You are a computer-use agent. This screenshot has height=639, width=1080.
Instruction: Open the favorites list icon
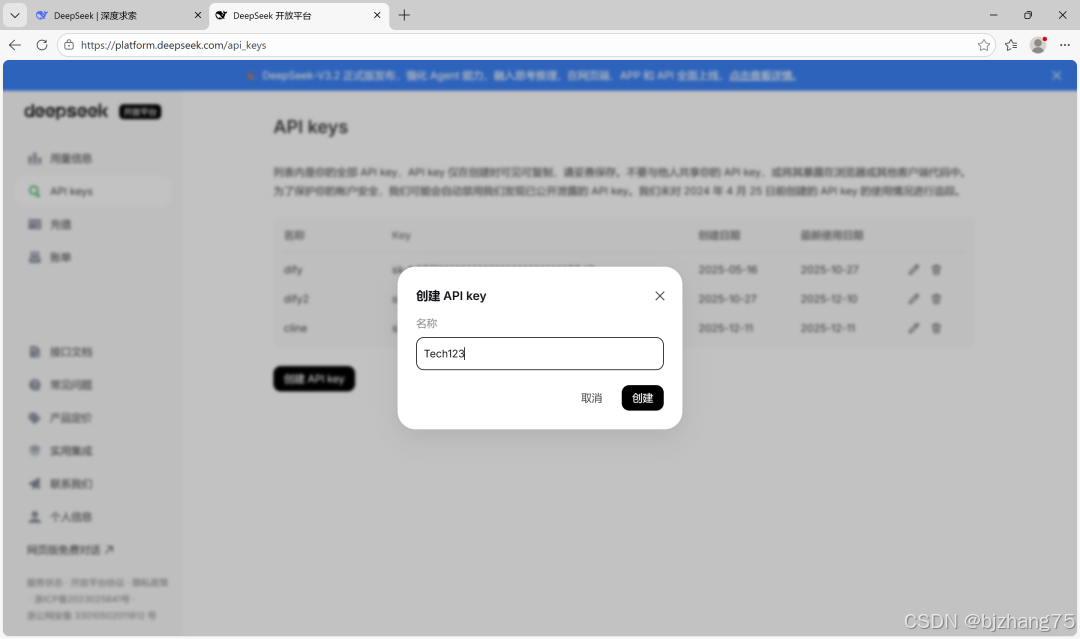click(x=1010, y=45)
